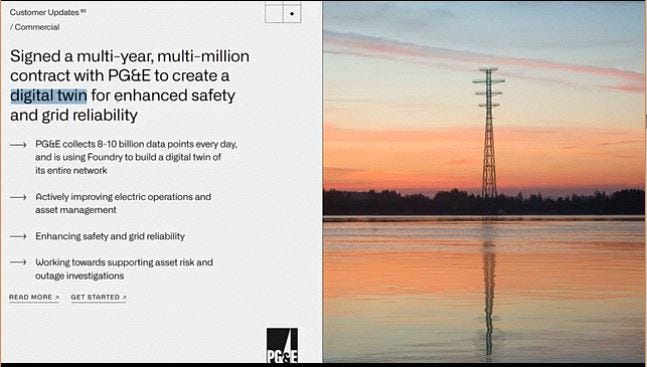This screenshot has height=367, width=647.
Task: Click the bullet 'PG&E collects 8-10 billion data points'
Action: click(136, 157)
